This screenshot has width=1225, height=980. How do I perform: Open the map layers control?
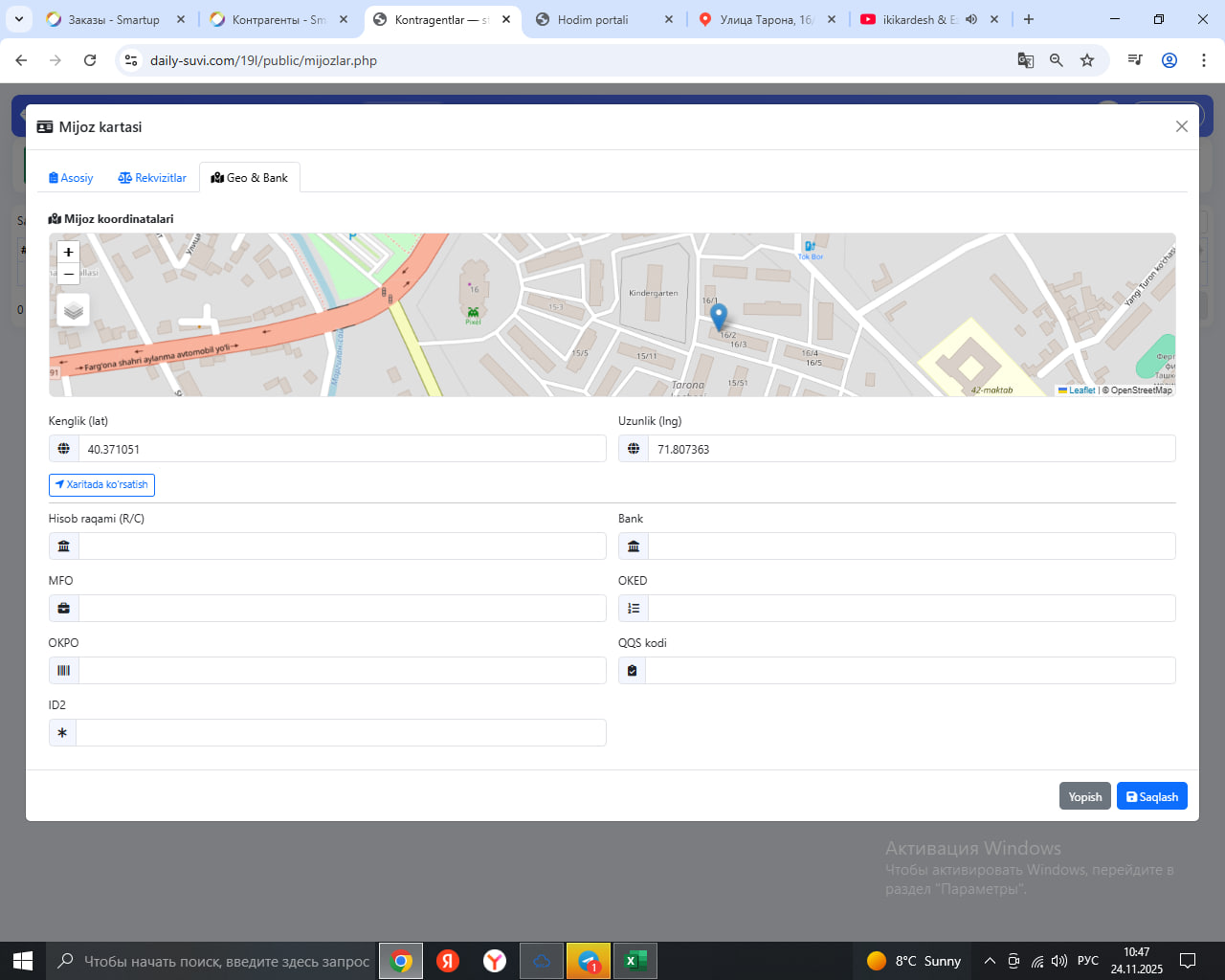point(74,310)
